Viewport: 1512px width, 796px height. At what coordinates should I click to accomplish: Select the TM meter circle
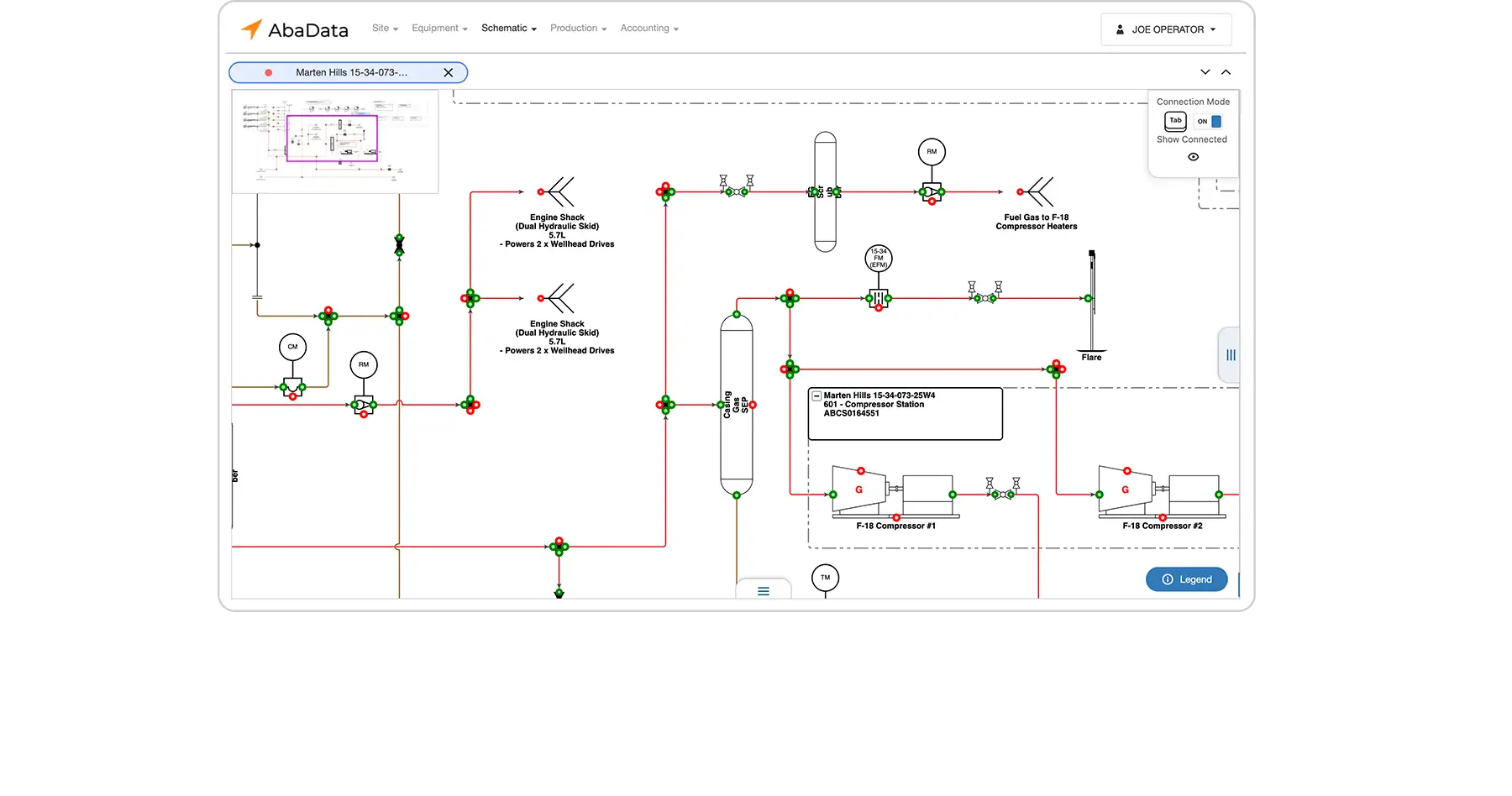point(825,578)
